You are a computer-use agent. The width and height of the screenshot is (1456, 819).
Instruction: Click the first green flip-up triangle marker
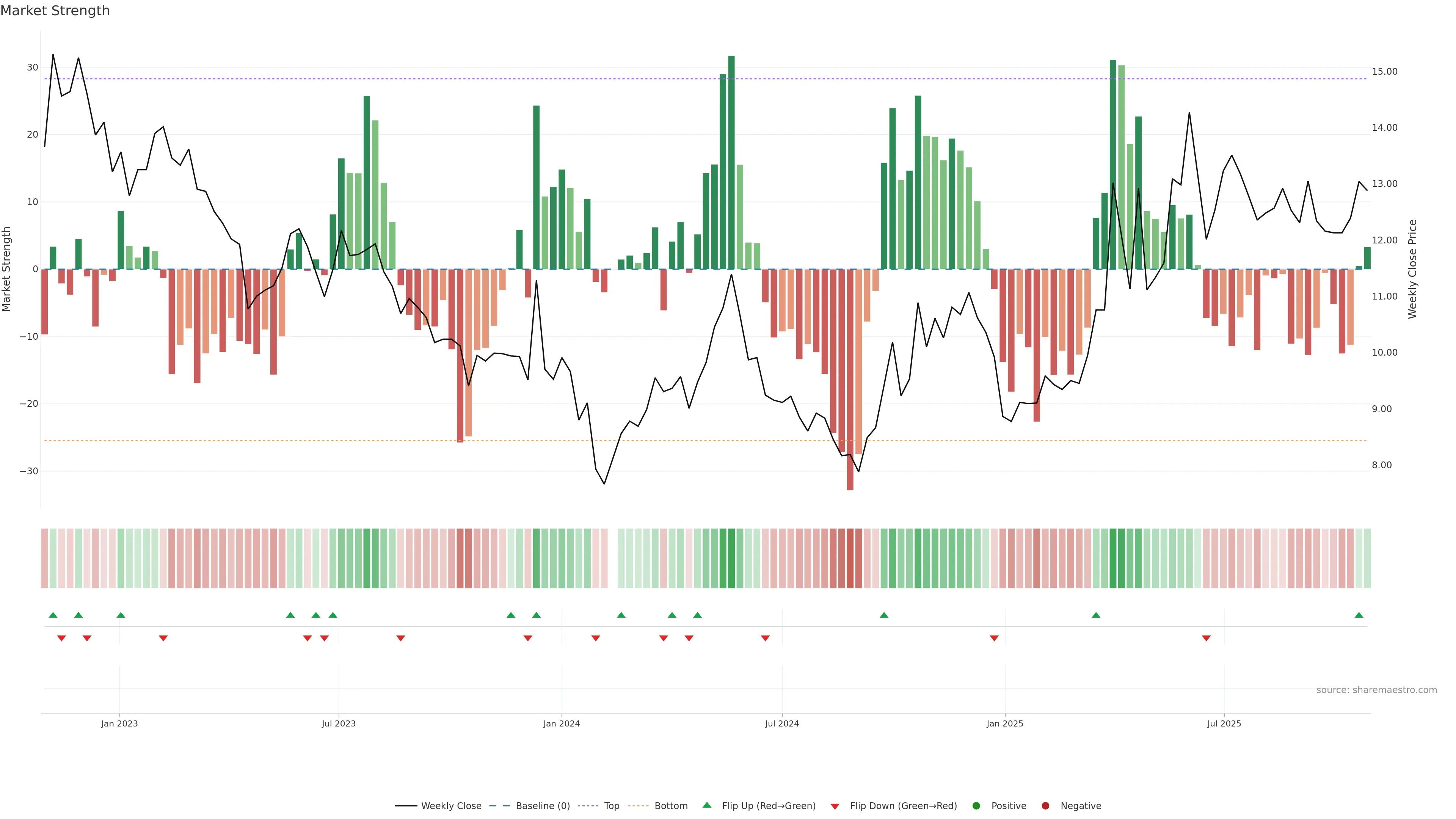click(x=53, y=615)
